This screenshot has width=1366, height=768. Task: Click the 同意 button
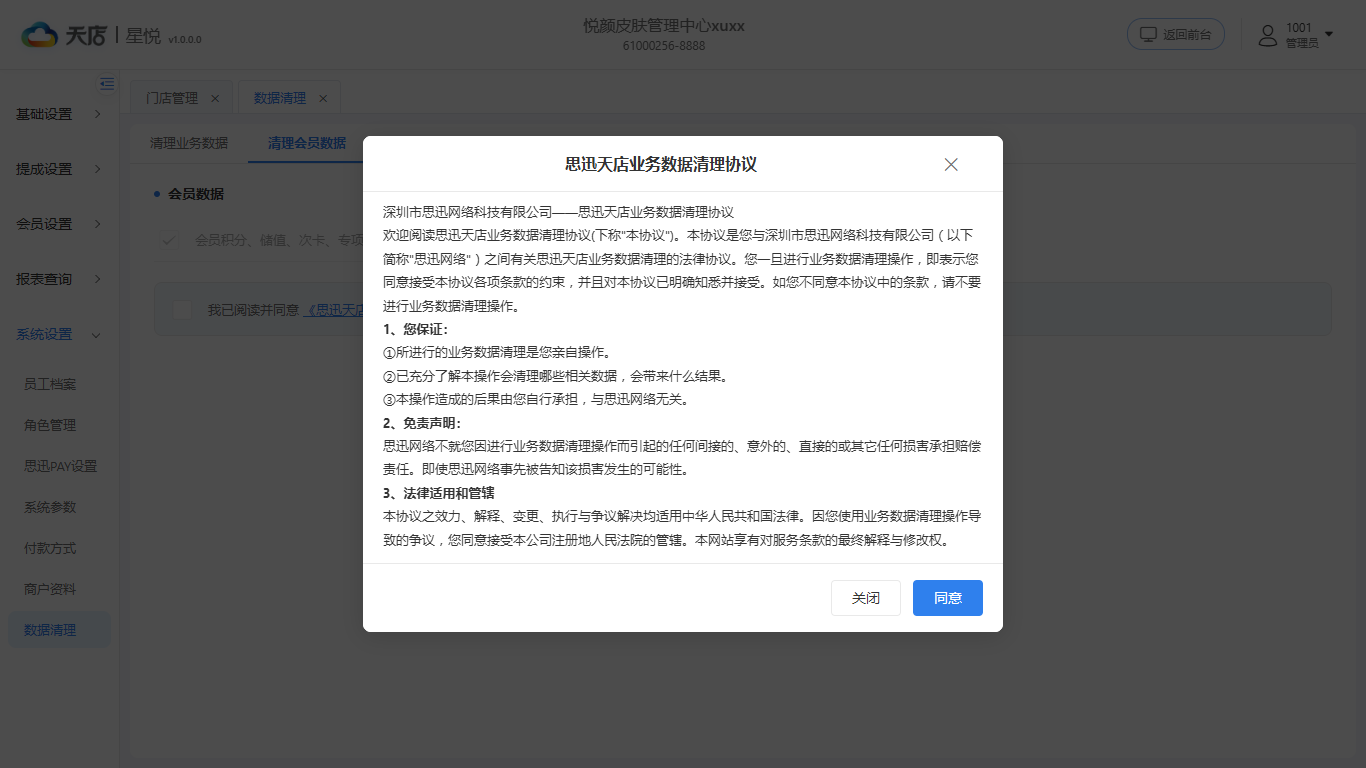948,598
